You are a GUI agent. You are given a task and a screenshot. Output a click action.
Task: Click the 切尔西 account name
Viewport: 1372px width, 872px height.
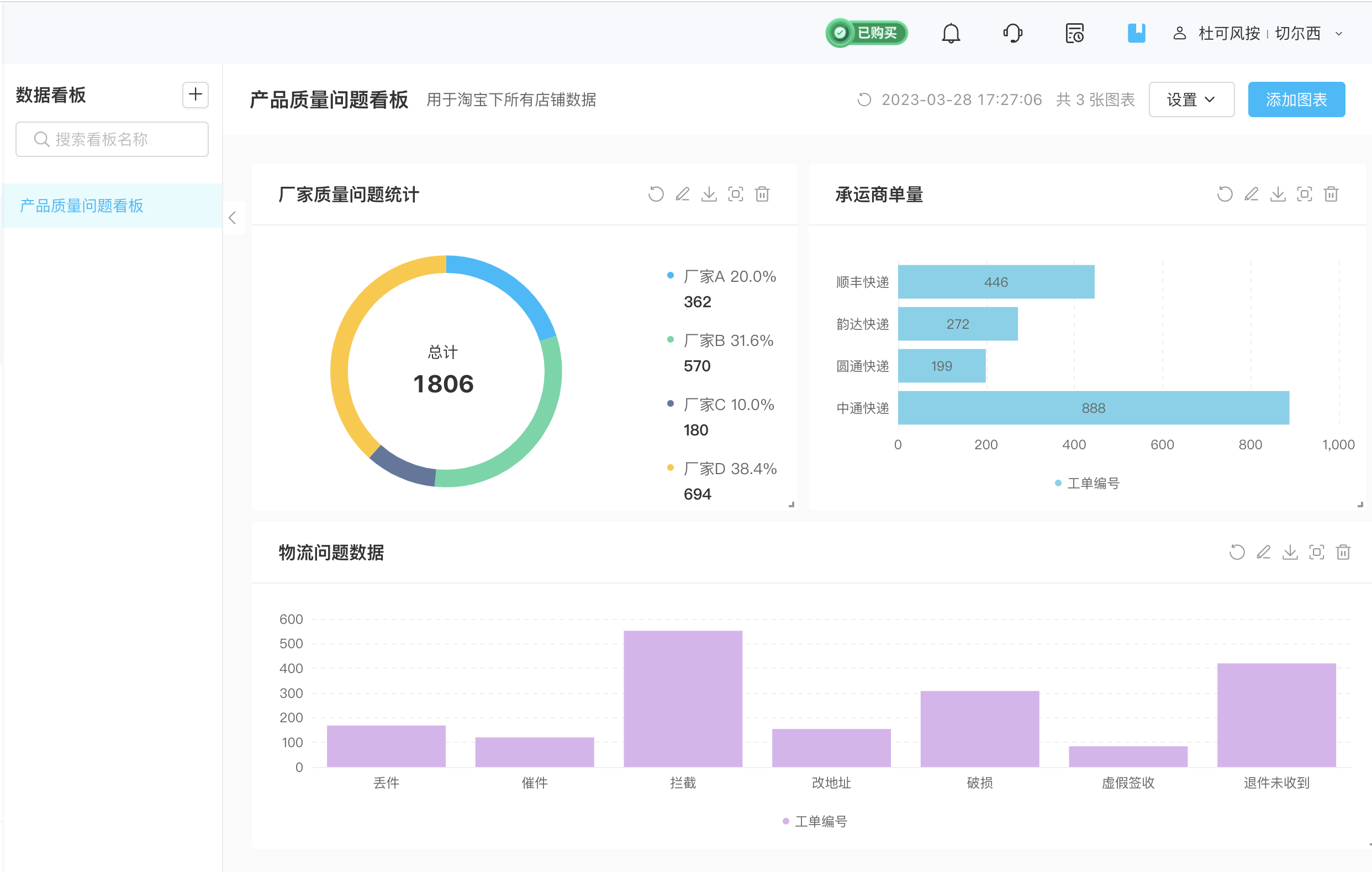(x=1297, y=33)
